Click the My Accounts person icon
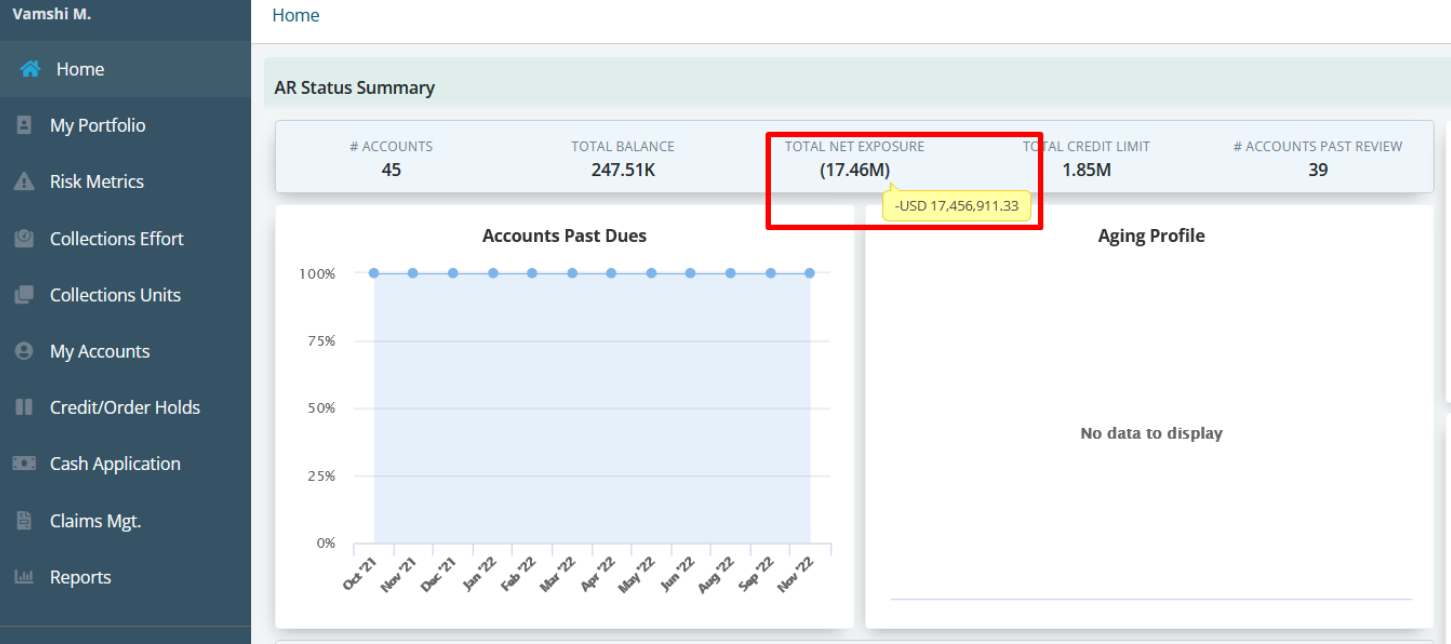1451x644 pixels. point(24,352)
